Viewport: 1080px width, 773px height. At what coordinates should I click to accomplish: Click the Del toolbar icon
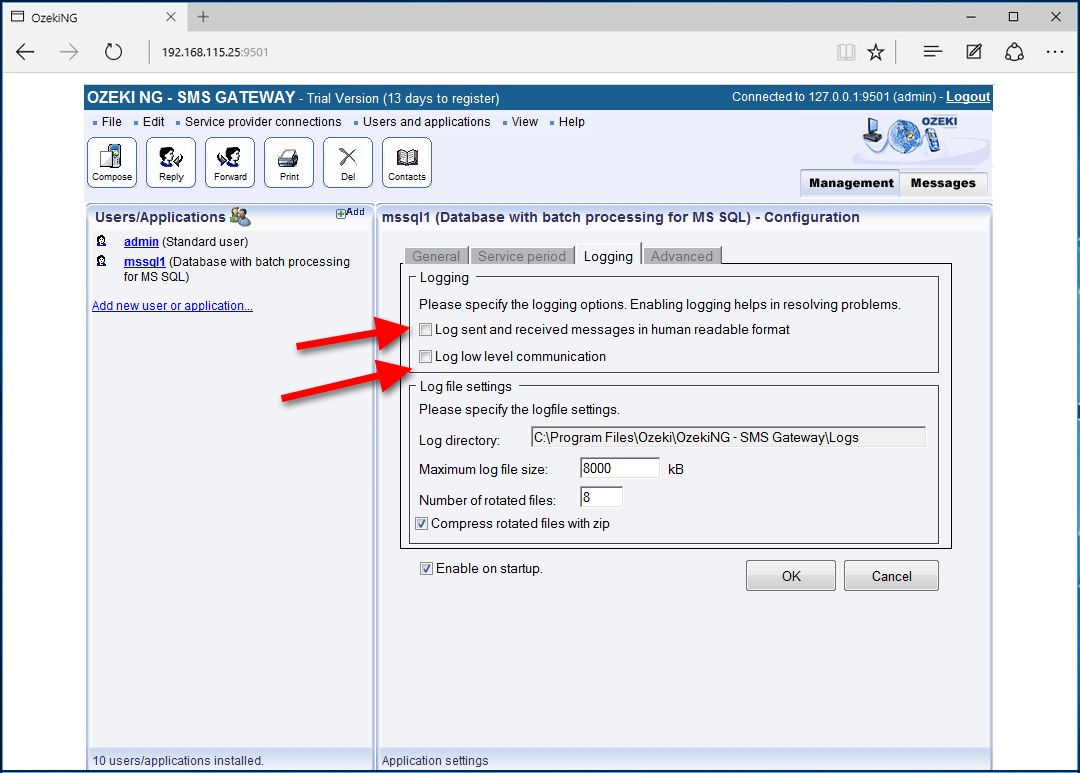(x=348, y=162)
